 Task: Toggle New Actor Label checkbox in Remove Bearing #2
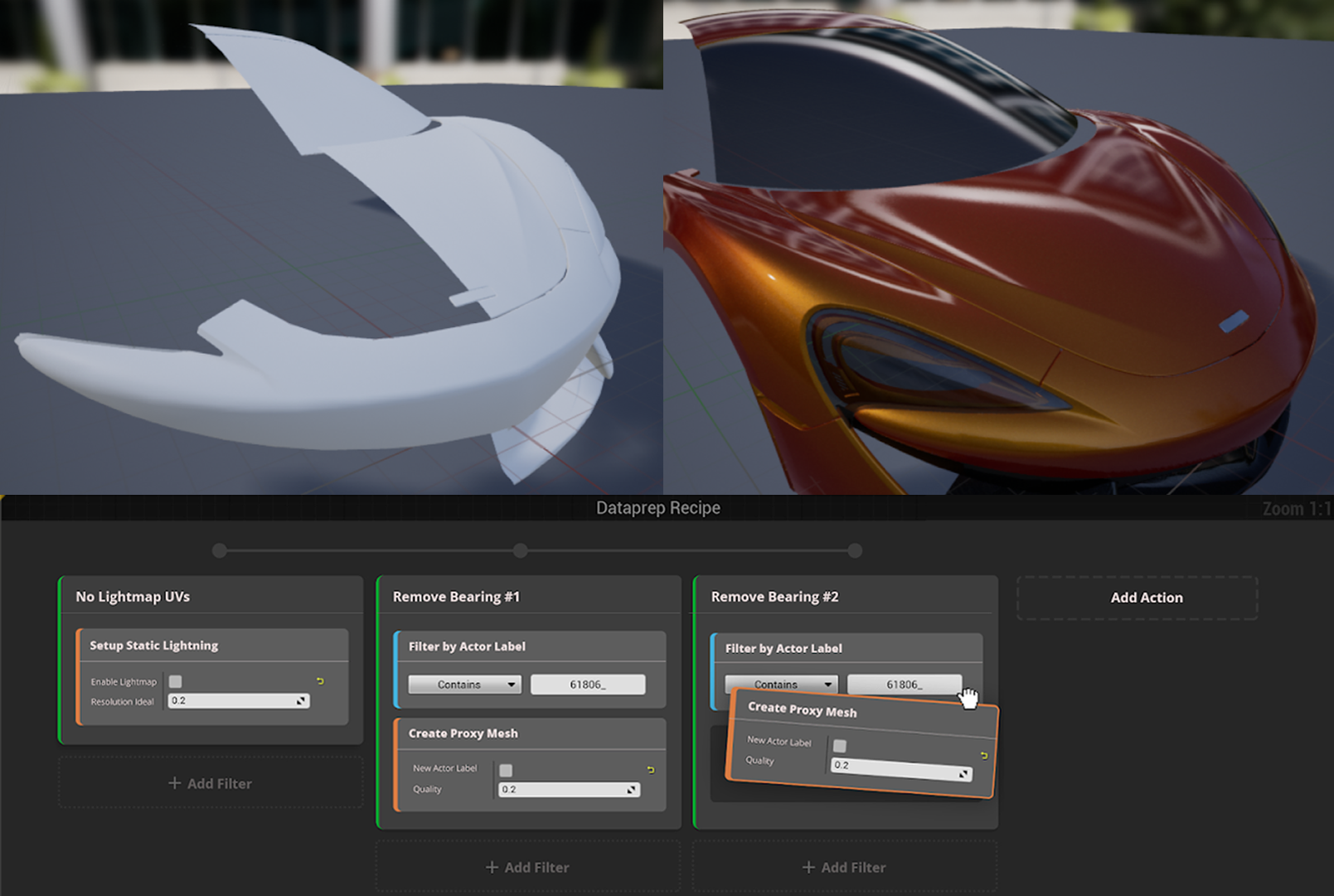click(x=840, y=746)
